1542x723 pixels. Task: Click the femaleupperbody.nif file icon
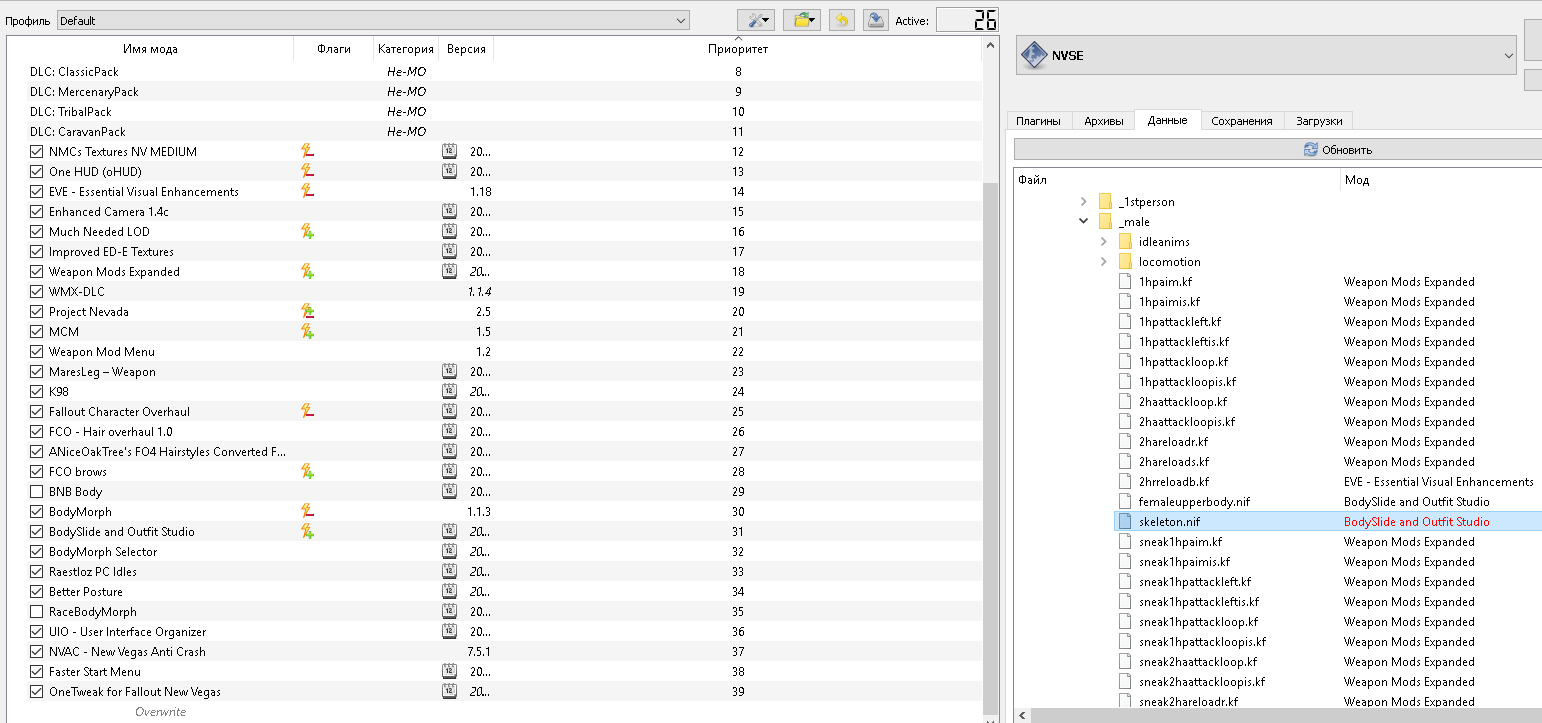coord(1125,502)
